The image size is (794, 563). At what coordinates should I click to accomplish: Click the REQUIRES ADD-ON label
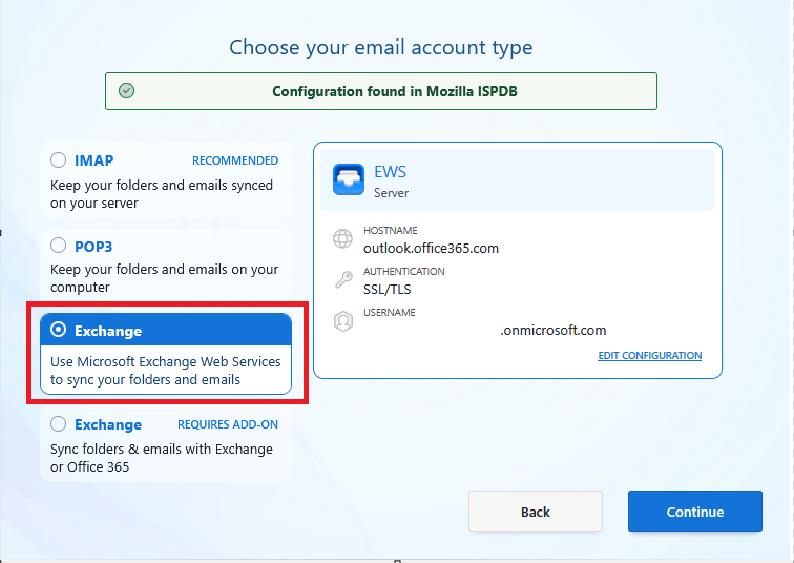pos(228,424)
